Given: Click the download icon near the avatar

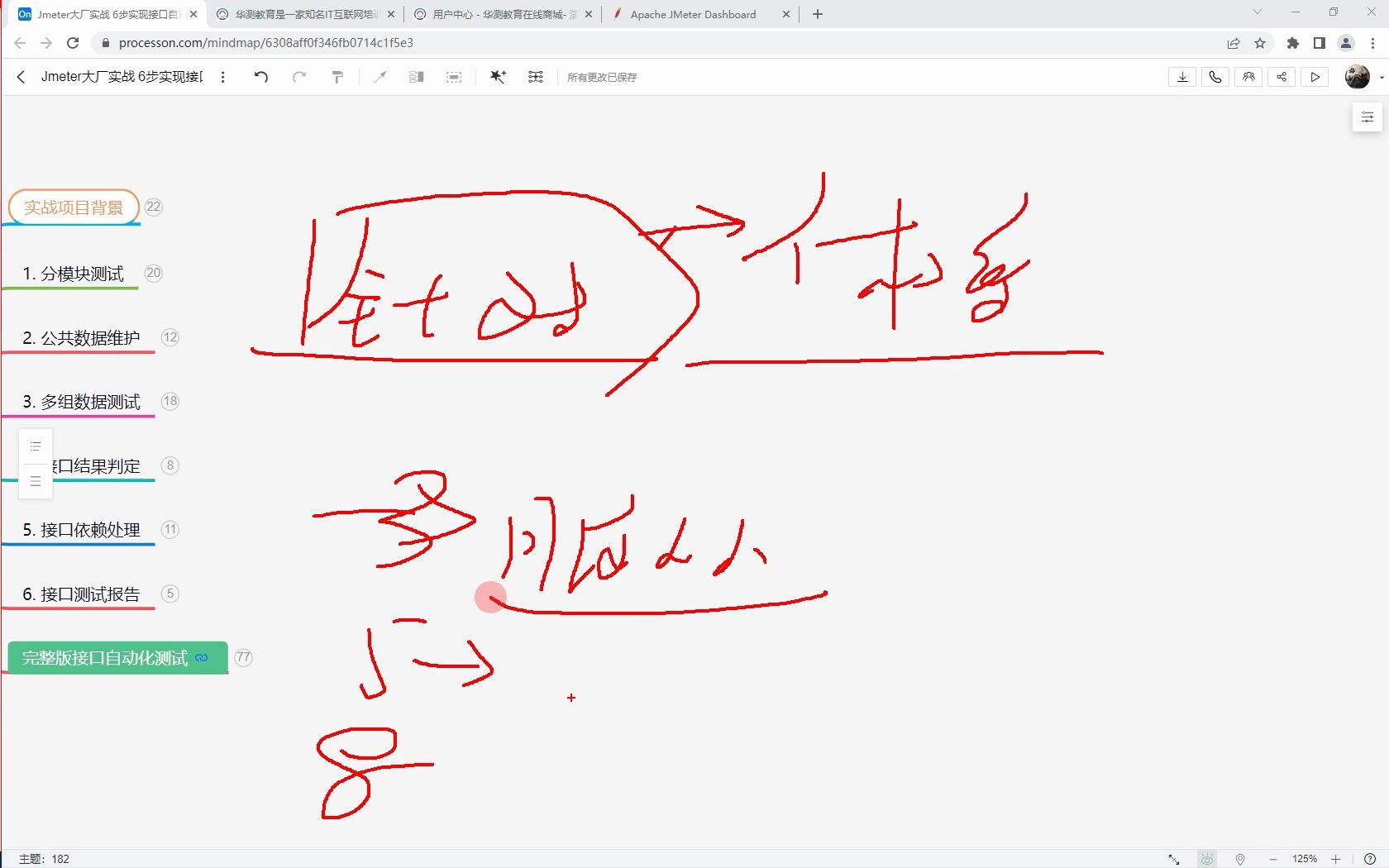Looking at the screenshot, I should 1181,77.
